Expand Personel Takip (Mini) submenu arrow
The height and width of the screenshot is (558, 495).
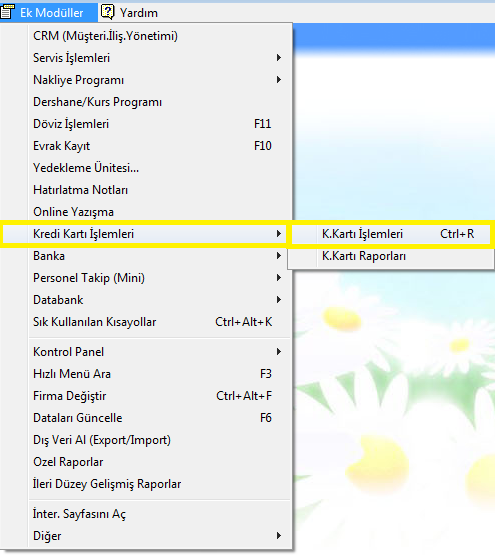click(x=279, y=278)
